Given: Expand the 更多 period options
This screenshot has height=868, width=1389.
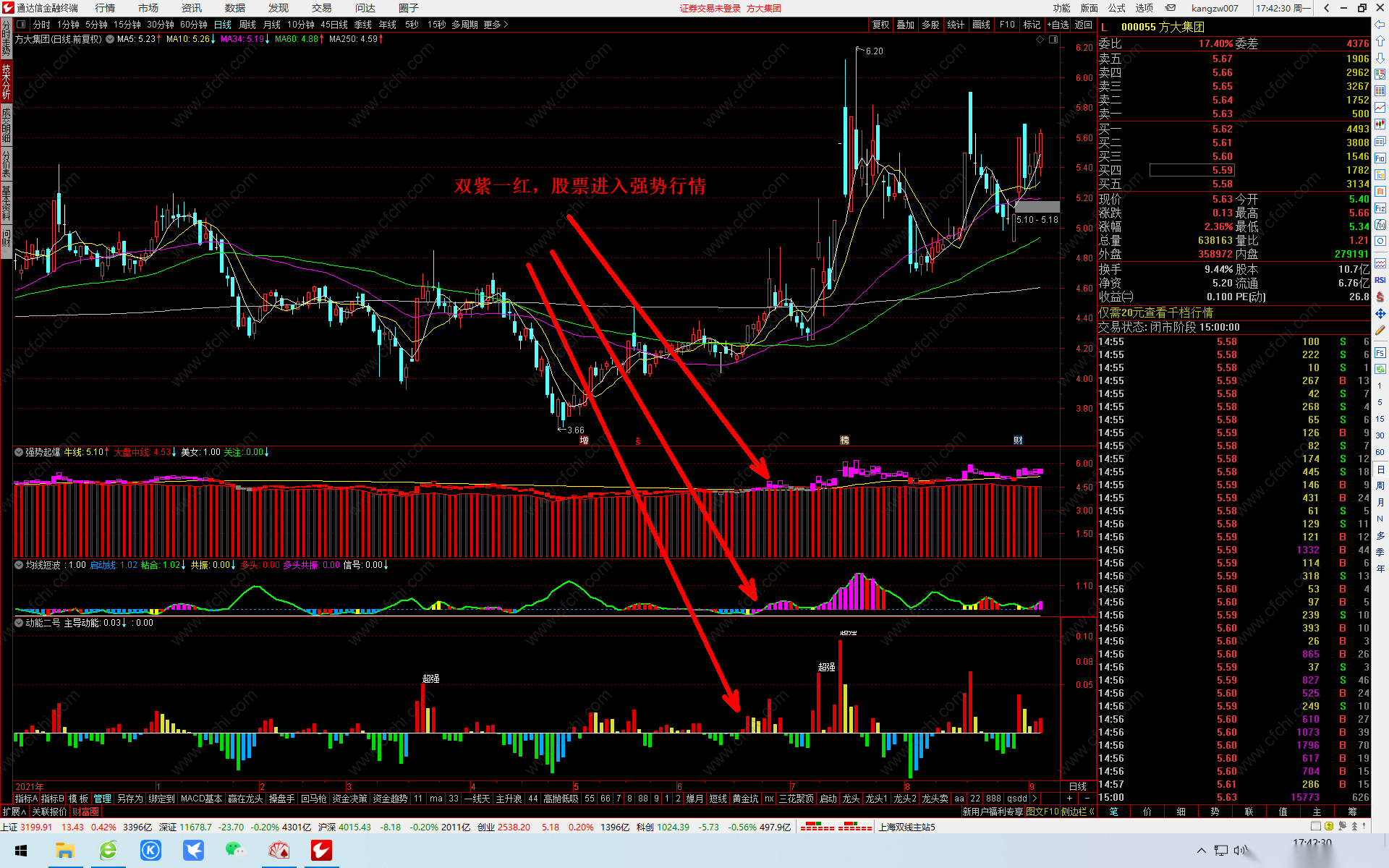Looking at the screenshot, I should [496, 25].
